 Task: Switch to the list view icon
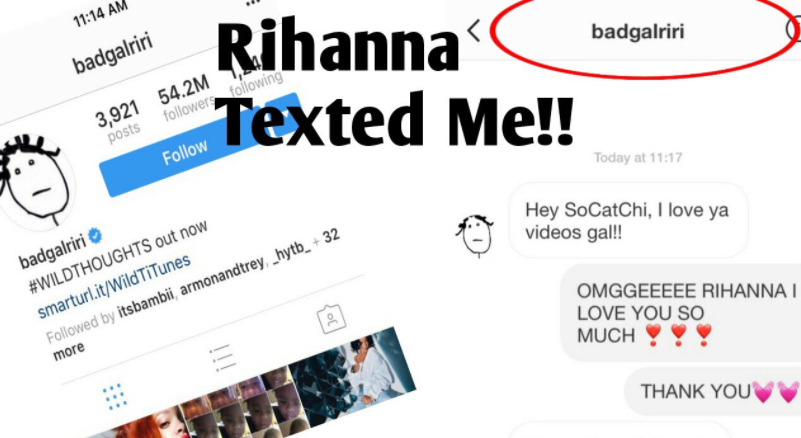(x=222, y=357)
